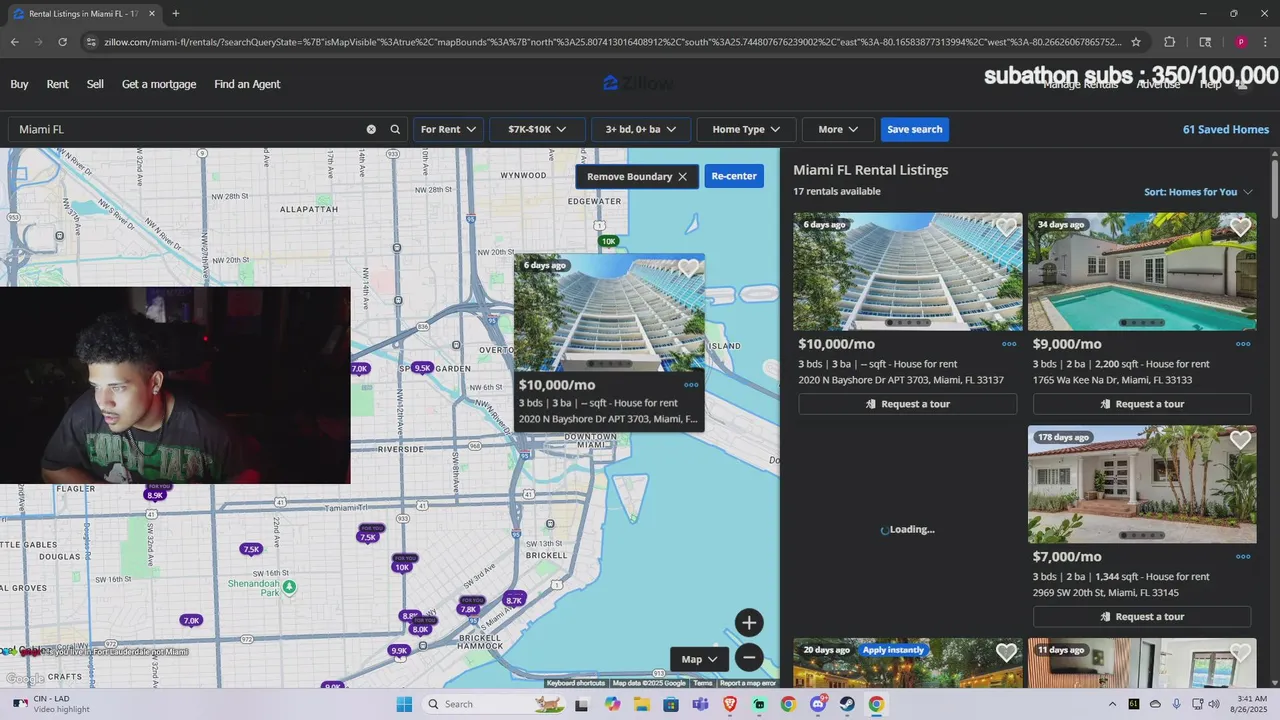Select the 9.5K map price marker
Screen dimensions: 1280x720
pos(422,368)
